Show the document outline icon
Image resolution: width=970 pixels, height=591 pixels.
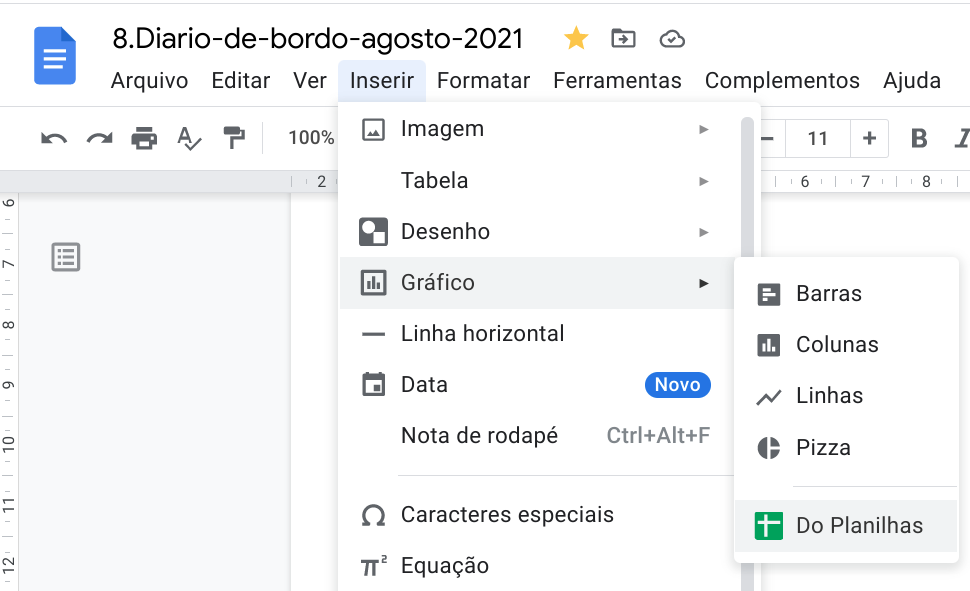pyautogui.click(x=66, y=257)
